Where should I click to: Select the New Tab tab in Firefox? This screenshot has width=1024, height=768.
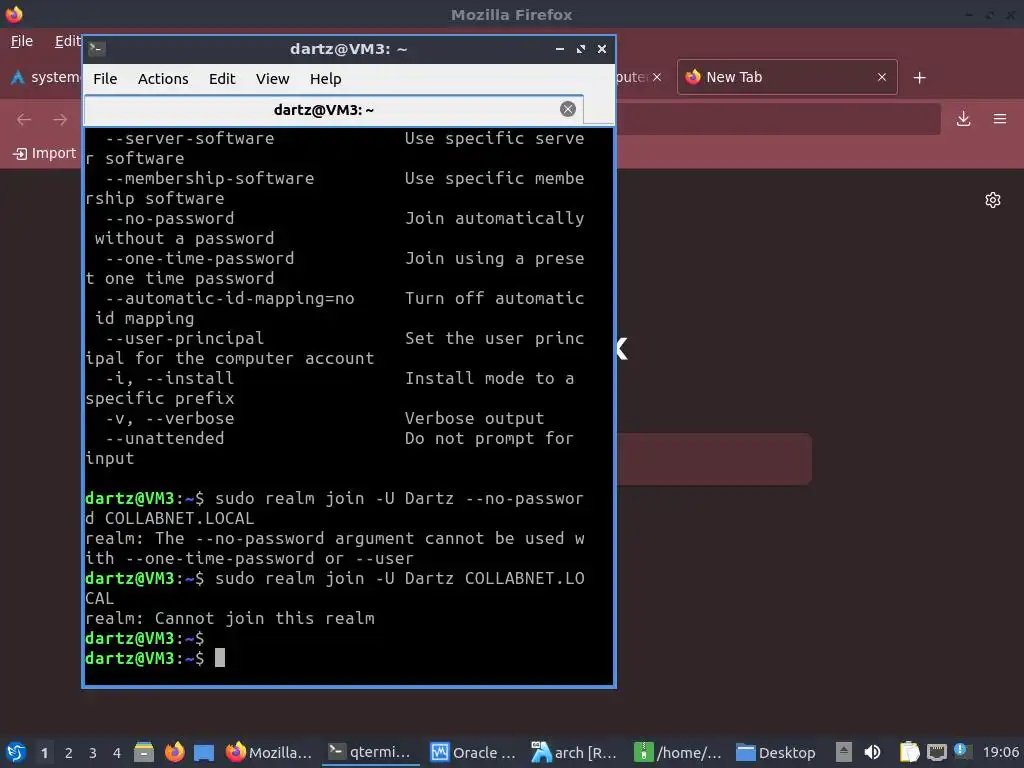click(x=787, y=77)
